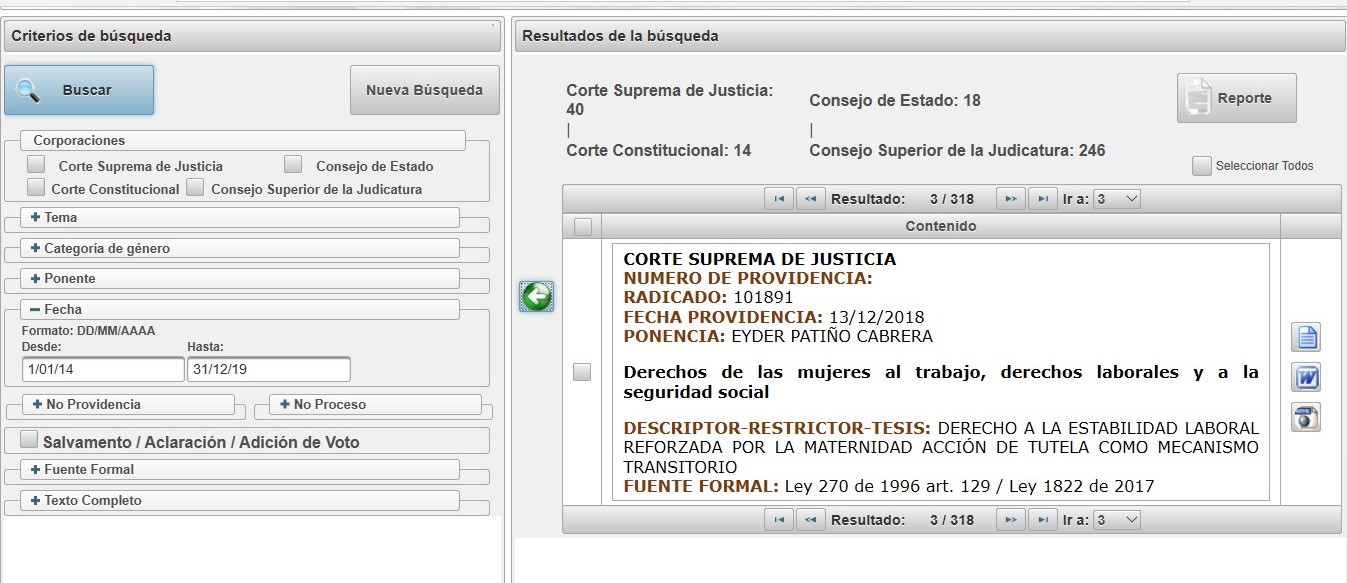Tick Salvamento / Aclaración / Adición de Voto

(x=29, y=440)
